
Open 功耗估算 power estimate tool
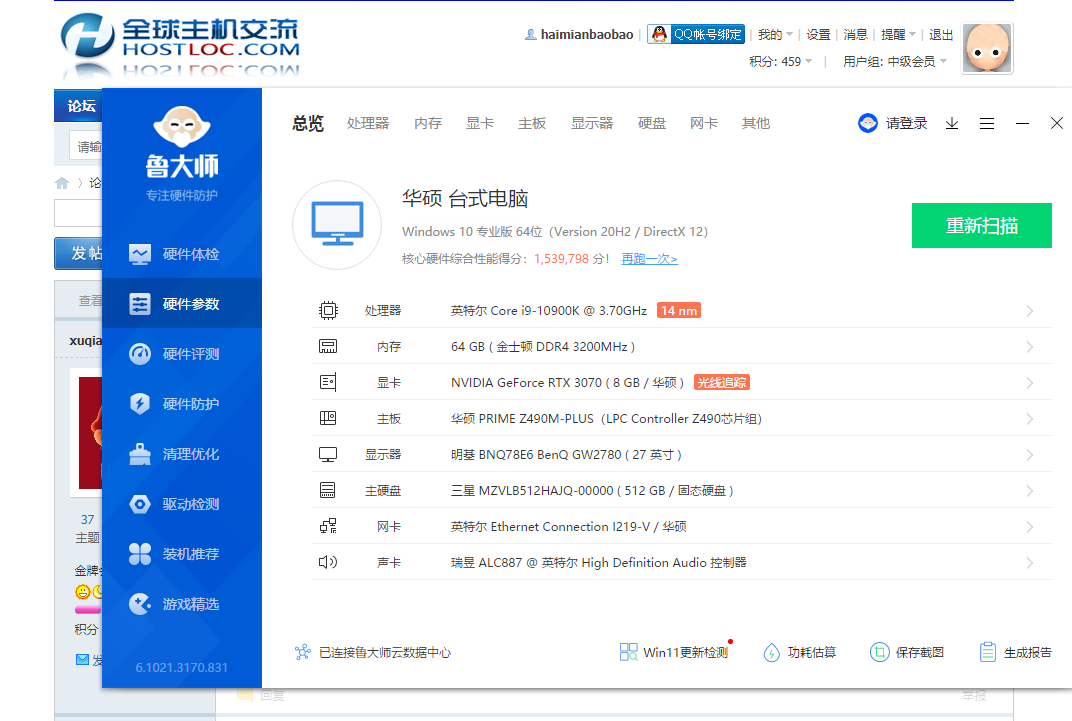click(799, 652)
